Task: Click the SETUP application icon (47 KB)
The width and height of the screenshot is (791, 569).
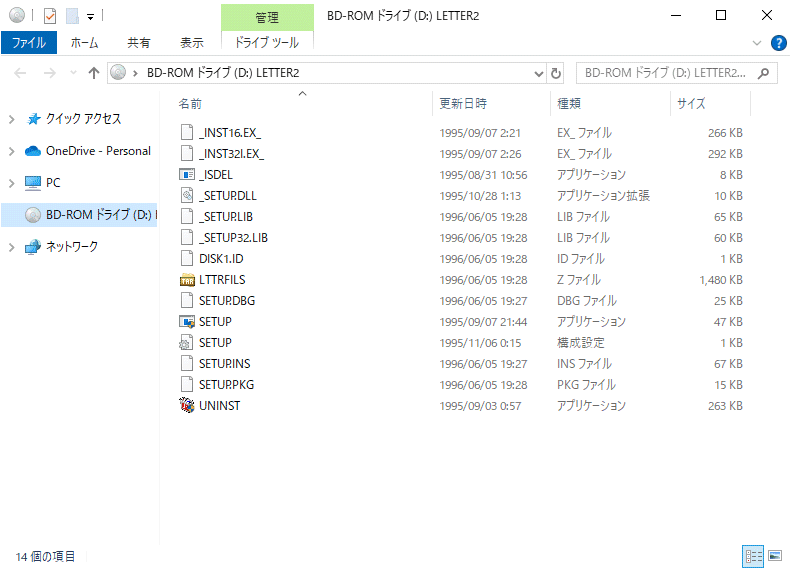Action: [x=187, y=322]
